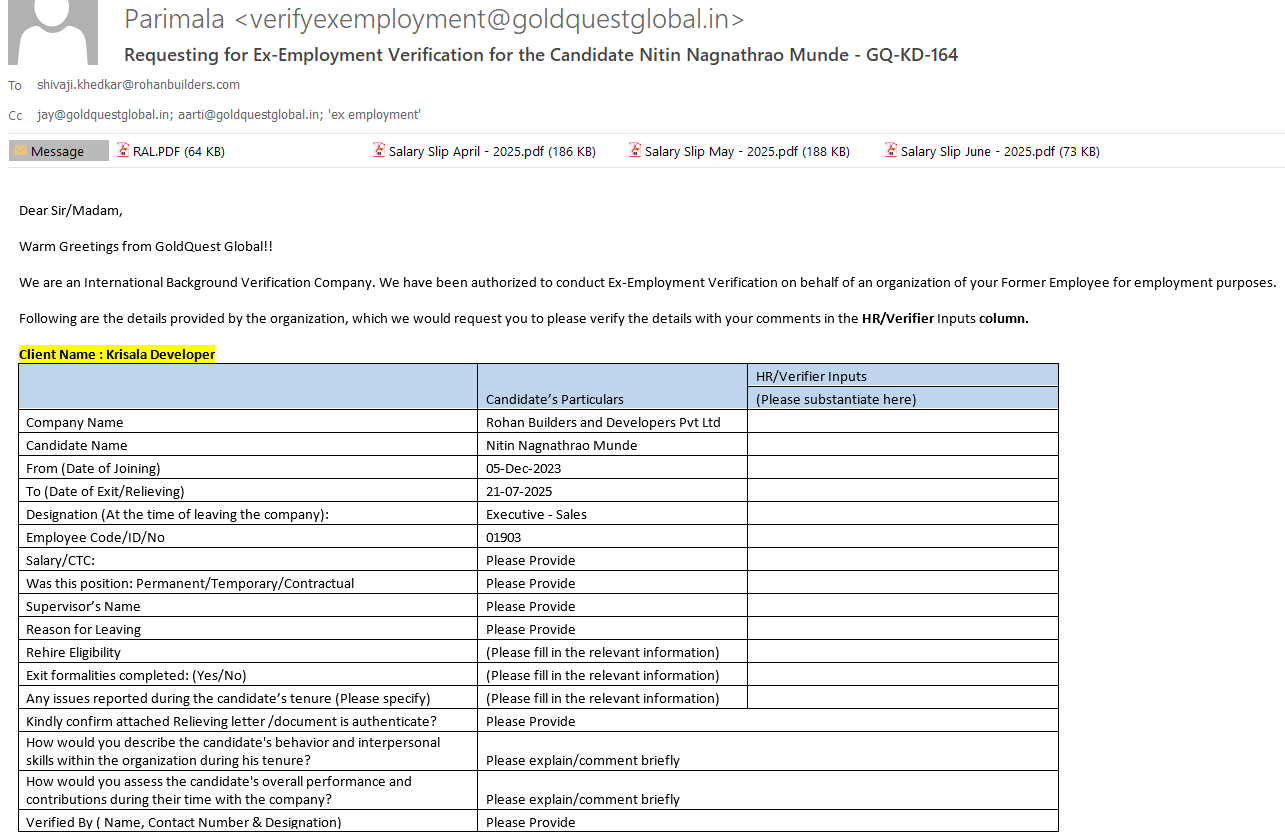This screenshot has width=1285, height=832.
Task: Click aarti@goldquestglobal.in in the Cc line
Action: (248, 115)
